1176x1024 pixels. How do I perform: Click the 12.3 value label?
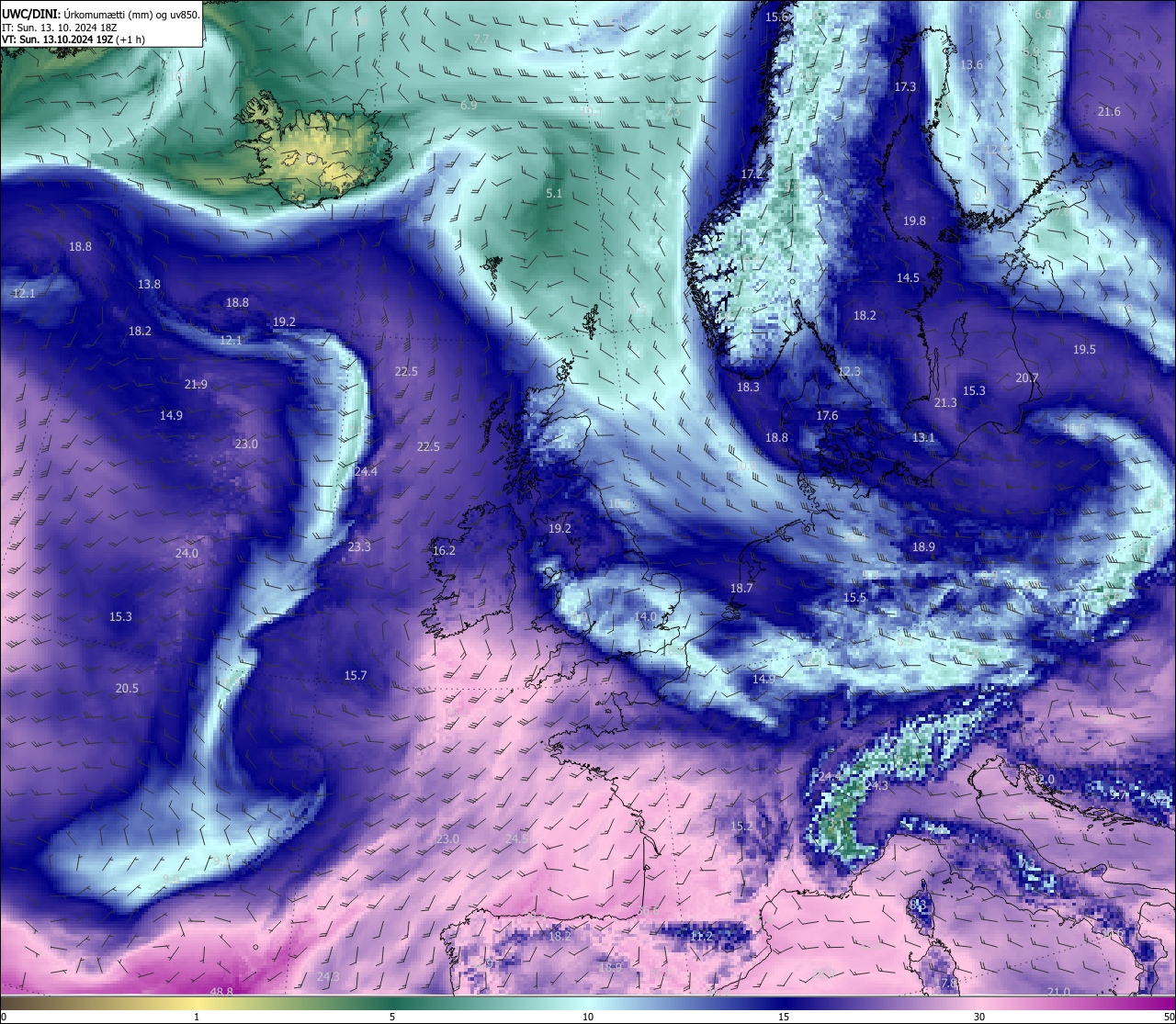[x=849, y=372]
